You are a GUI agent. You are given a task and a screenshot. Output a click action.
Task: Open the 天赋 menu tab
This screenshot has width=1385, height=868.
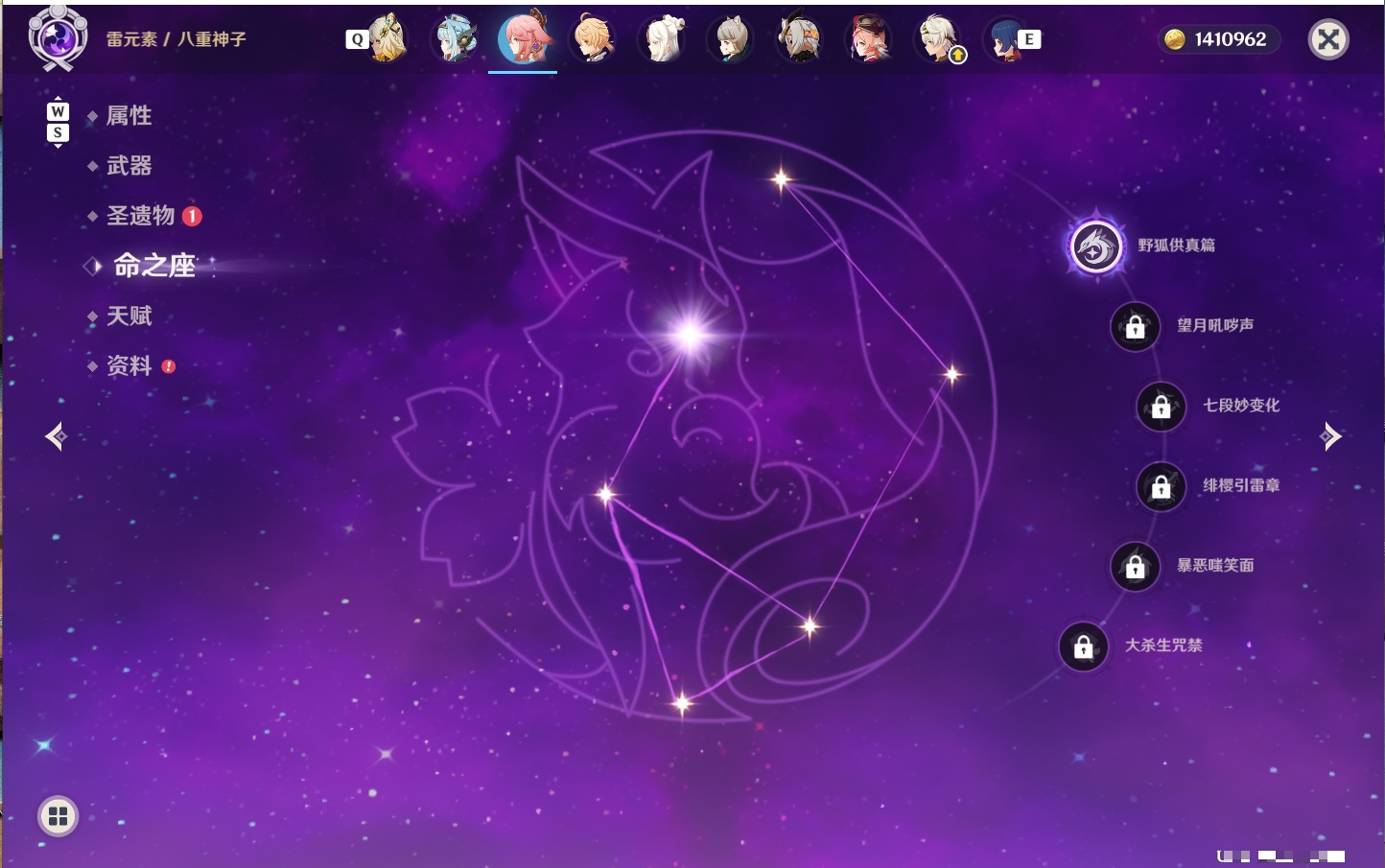coord(129,316)
